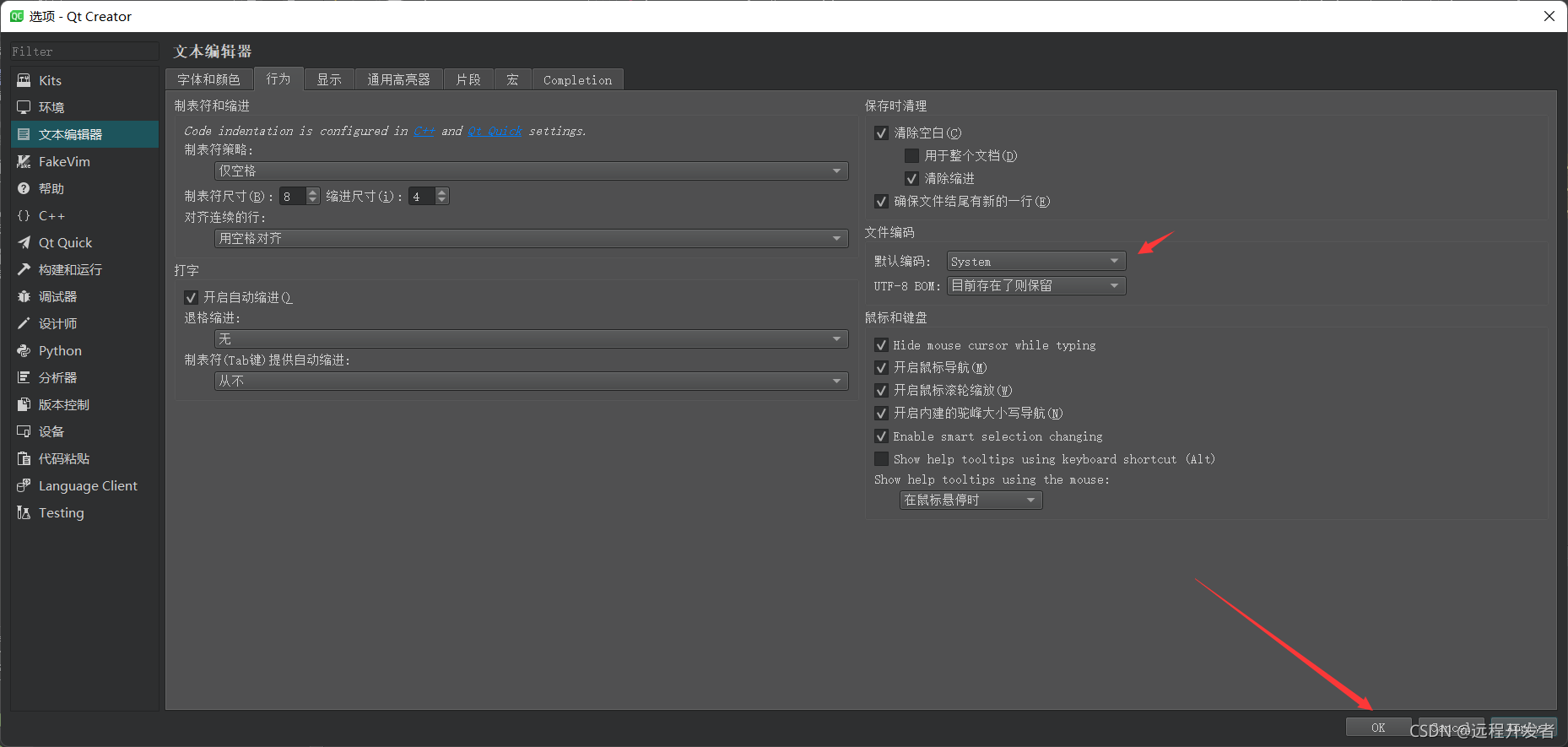The image size is (1568, 747).
Task: Switch to the Completion tab
Action: tap(578, 79)
